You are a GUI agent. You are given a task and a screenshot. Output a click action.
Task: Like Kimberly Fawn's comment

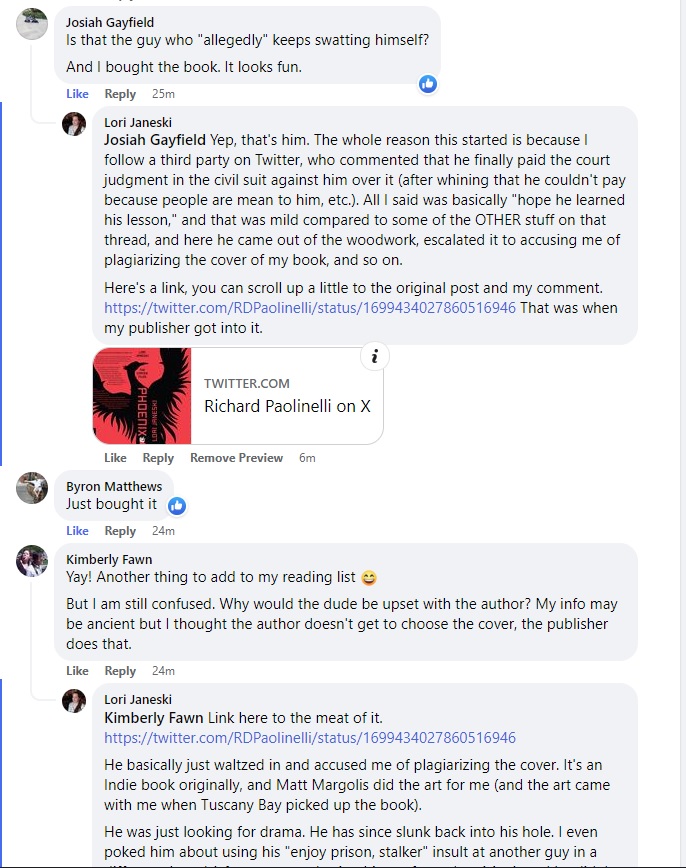tap(77, 671)
